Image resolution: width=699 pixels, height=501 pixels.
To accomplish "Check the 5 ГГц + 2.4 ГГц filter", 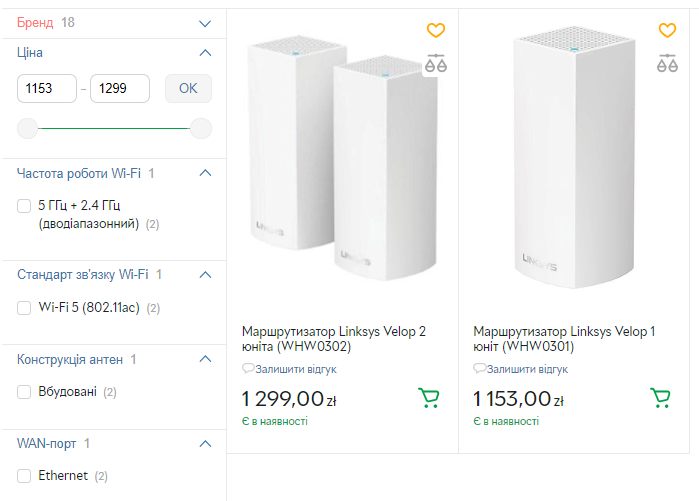I will click(25, 206).
